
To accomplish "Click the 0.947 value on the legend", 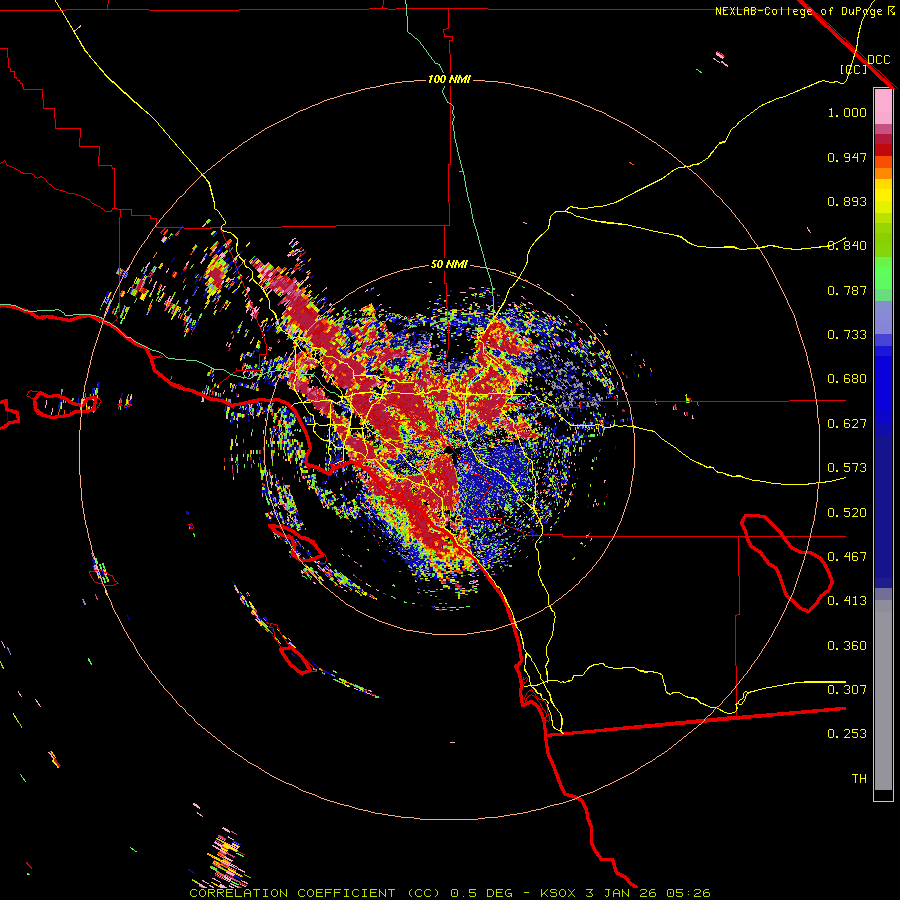I will (847, 157).
